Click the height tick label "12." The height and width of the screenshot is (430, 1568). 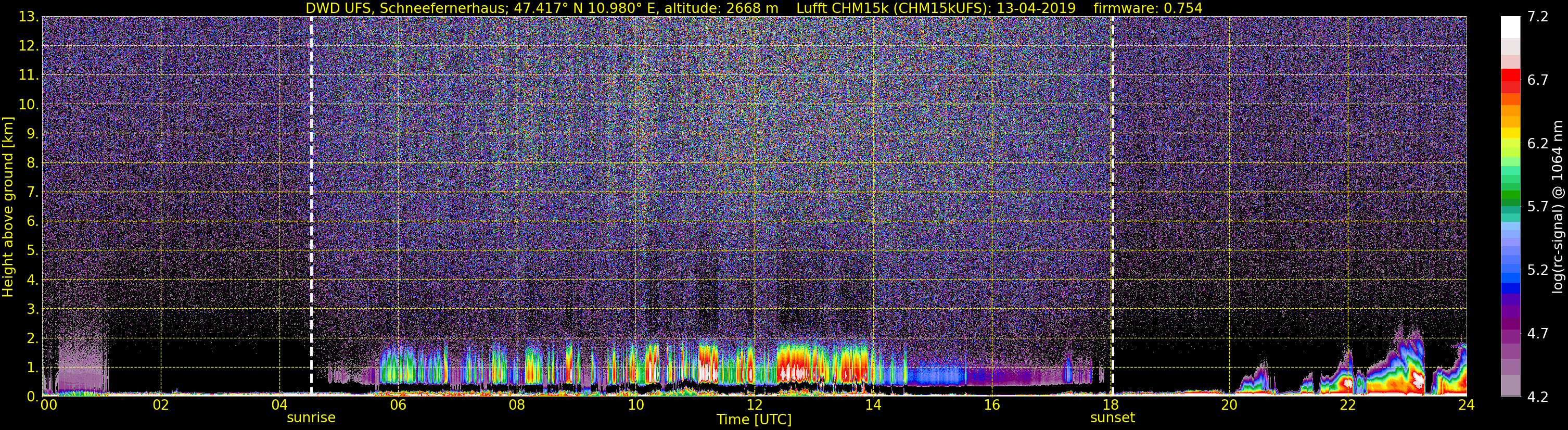tap(29, 46)
